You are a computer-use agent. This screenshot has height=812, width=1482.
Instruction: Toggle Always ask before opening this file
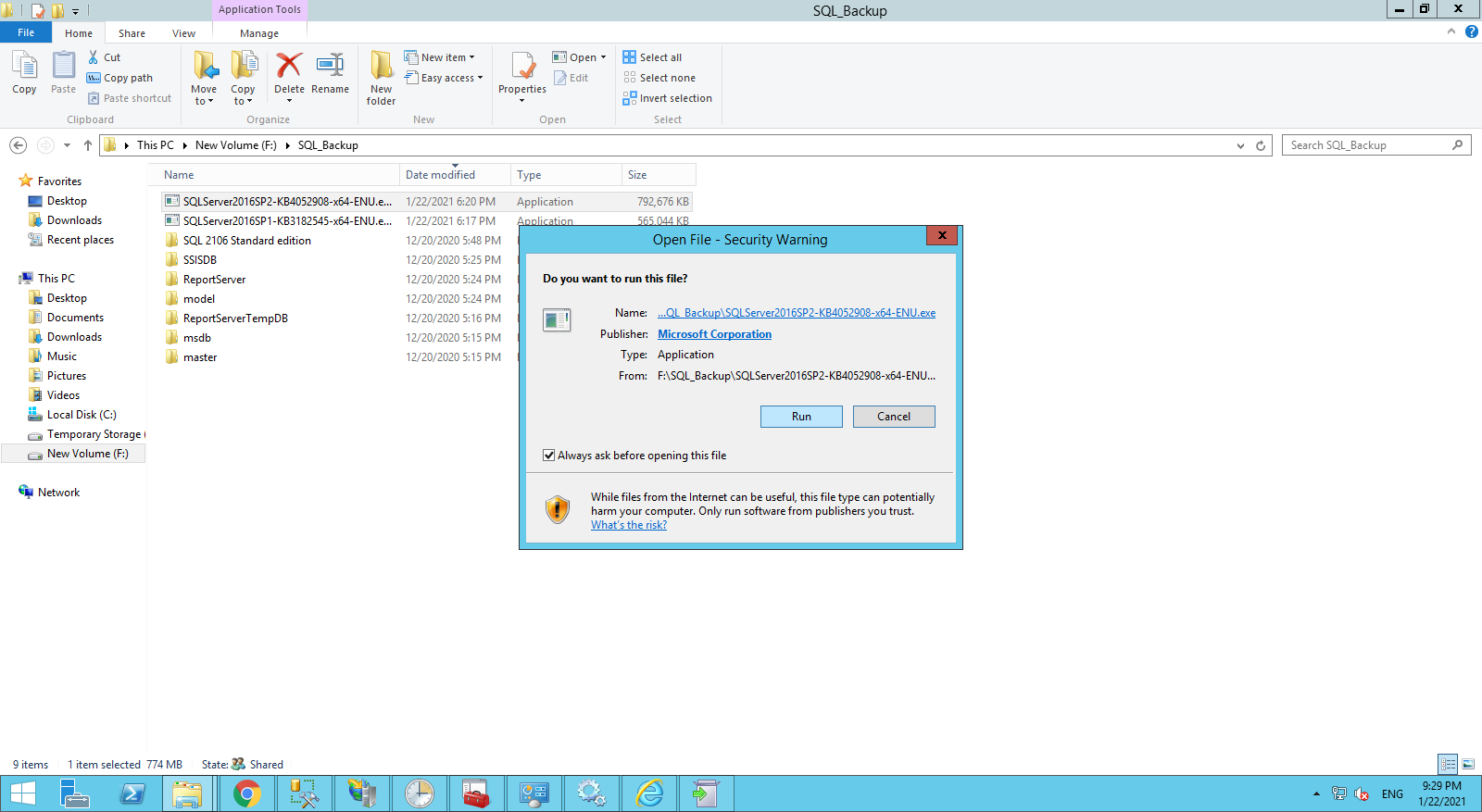(549, 456)
